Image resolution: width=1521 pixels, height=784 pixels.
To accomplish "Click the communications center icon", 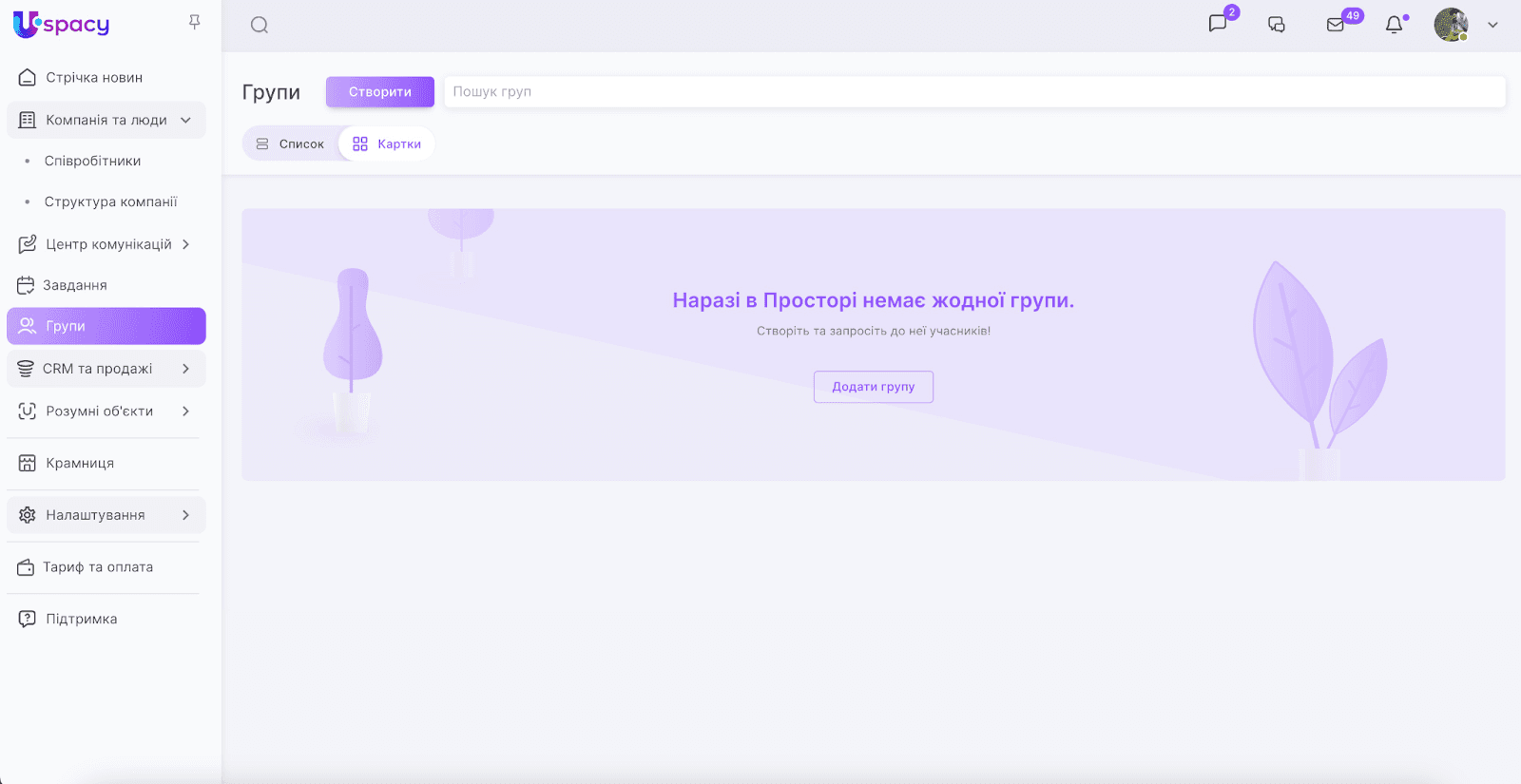I will 28,244.
